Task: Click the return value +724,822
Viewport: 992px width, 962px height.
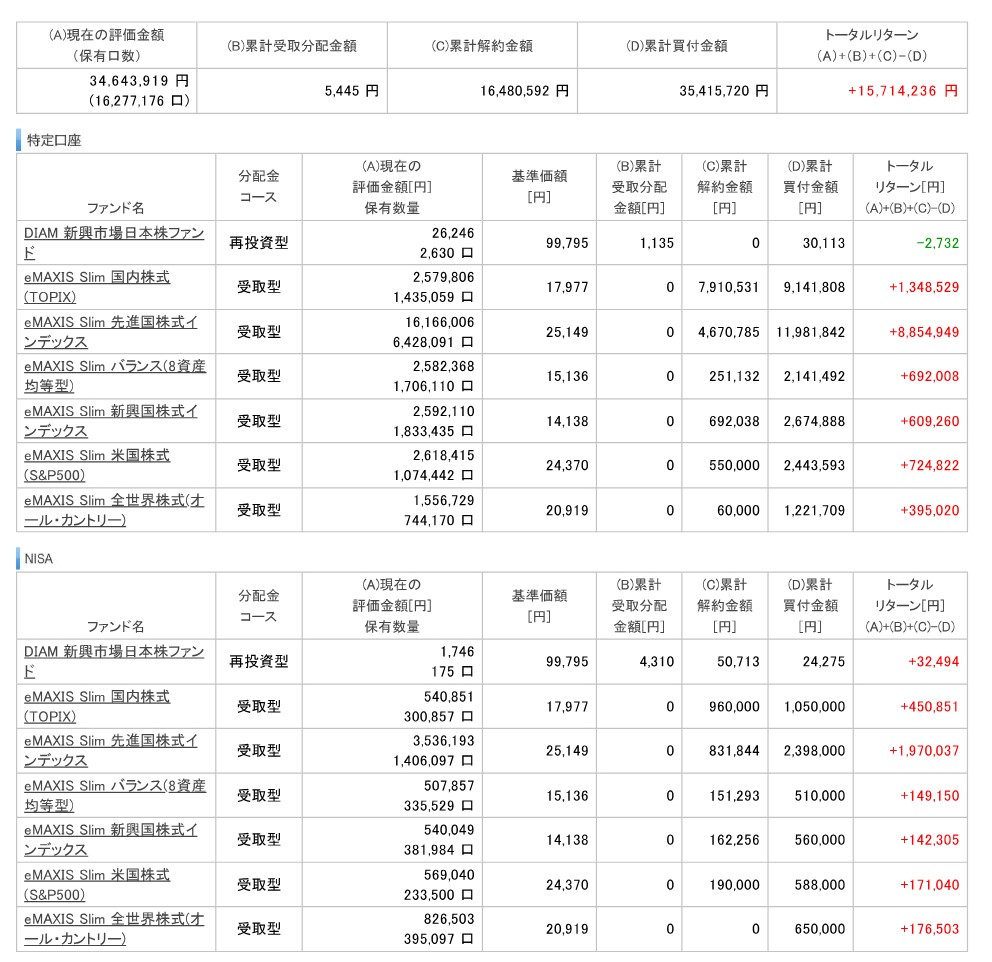Action: click(x=929, y=466)
